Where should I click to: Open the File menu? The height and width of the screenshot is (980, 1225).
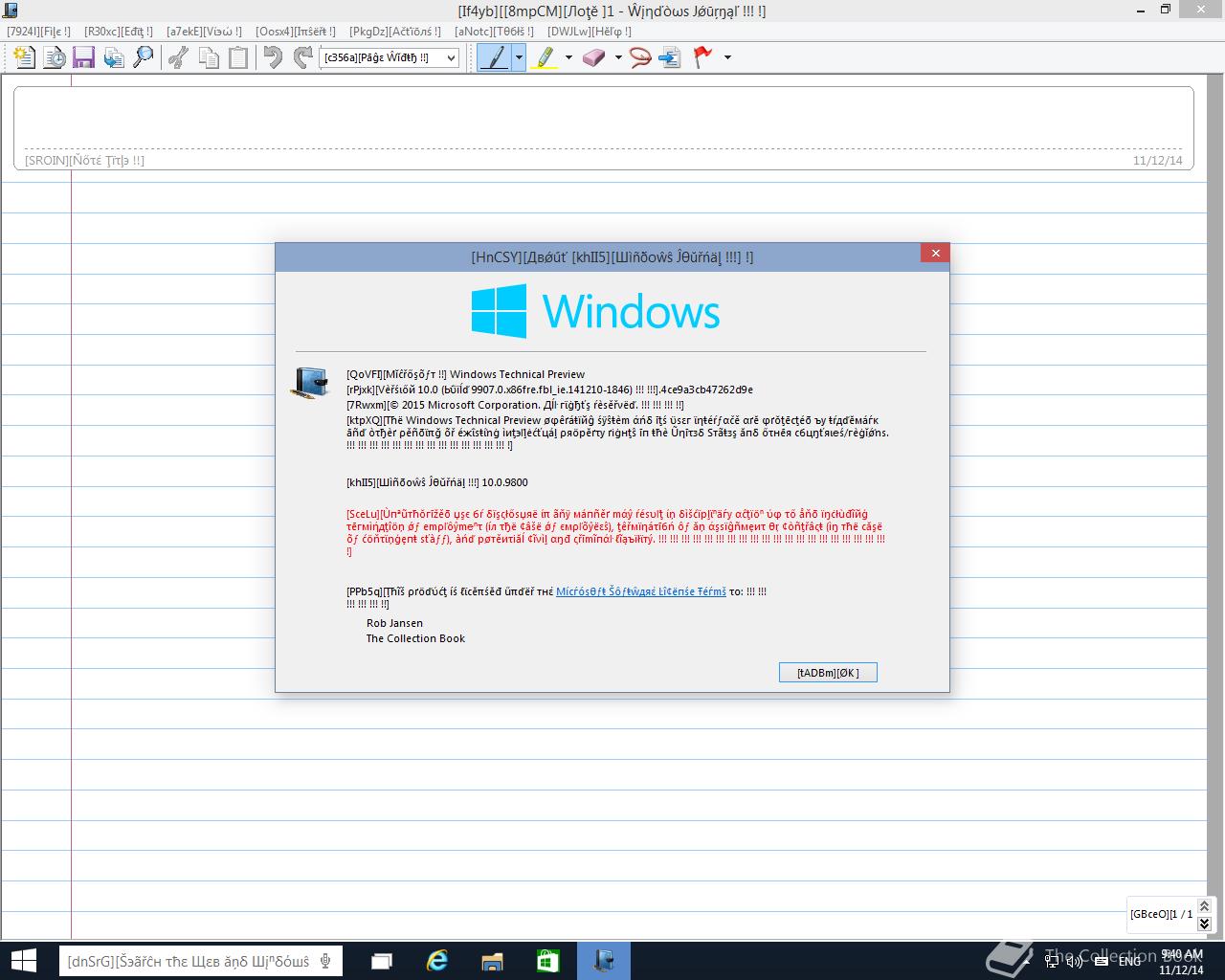click(38, 32)
